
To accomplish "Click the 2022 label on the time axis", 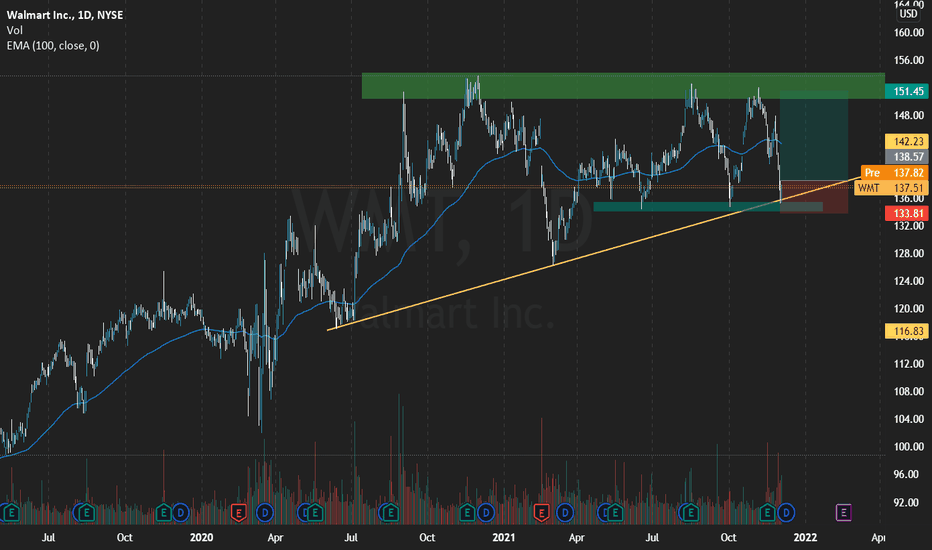I will pyautogui.click(x=805, y=538).
